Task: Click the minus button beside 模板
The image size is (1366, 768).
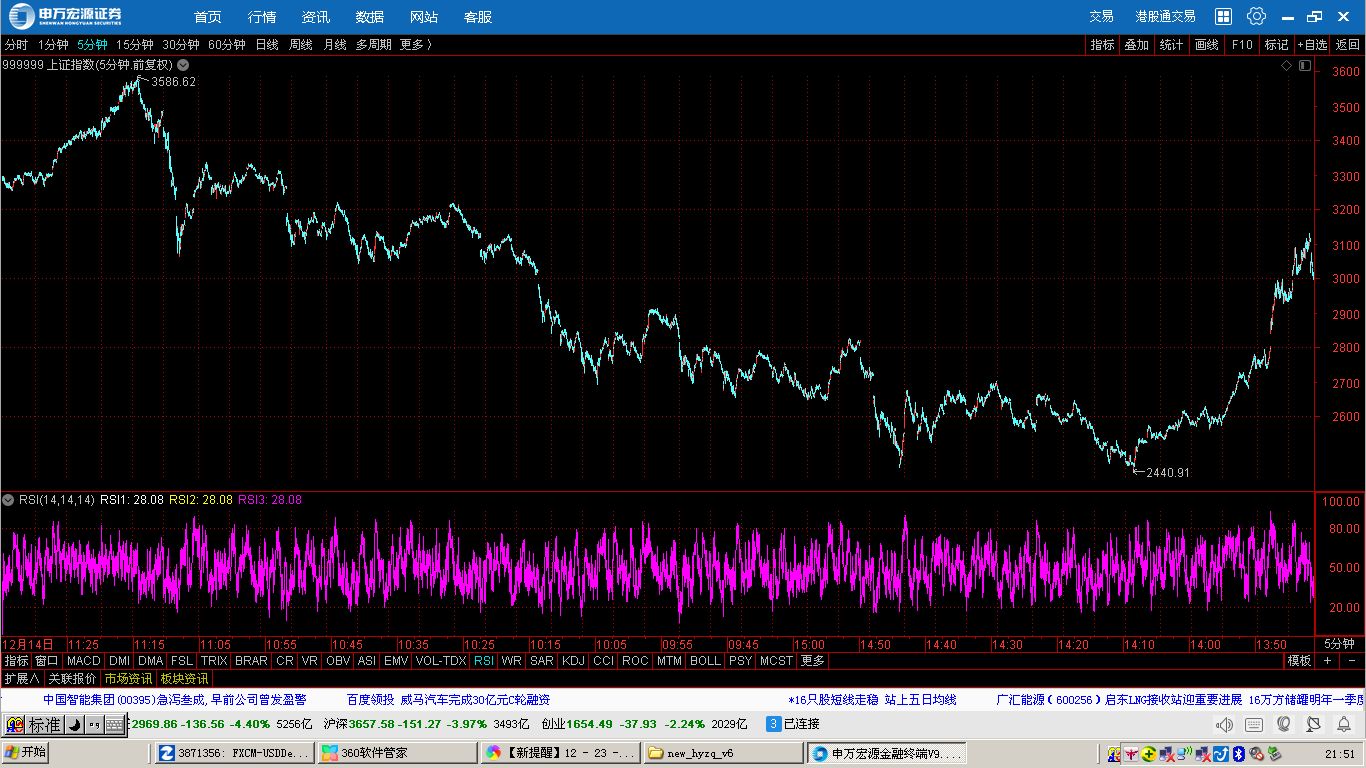Action: point(1351,660)
